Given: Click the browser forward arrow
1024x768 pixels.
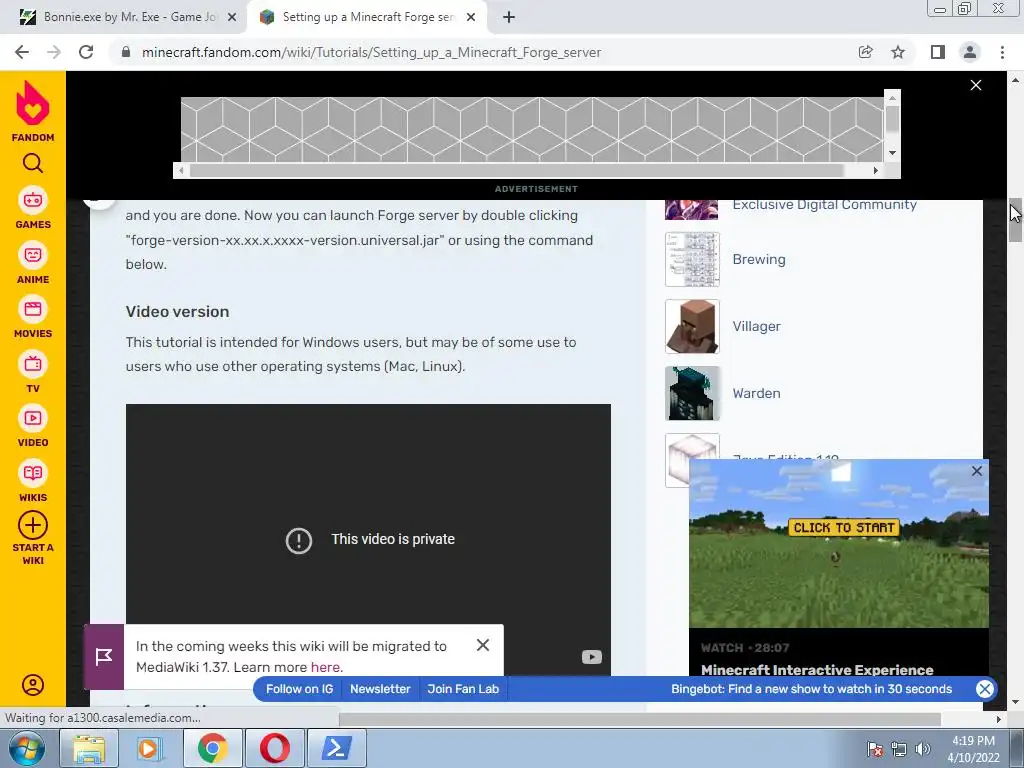Looking at the screenshot, I should (x=54, y=52).
